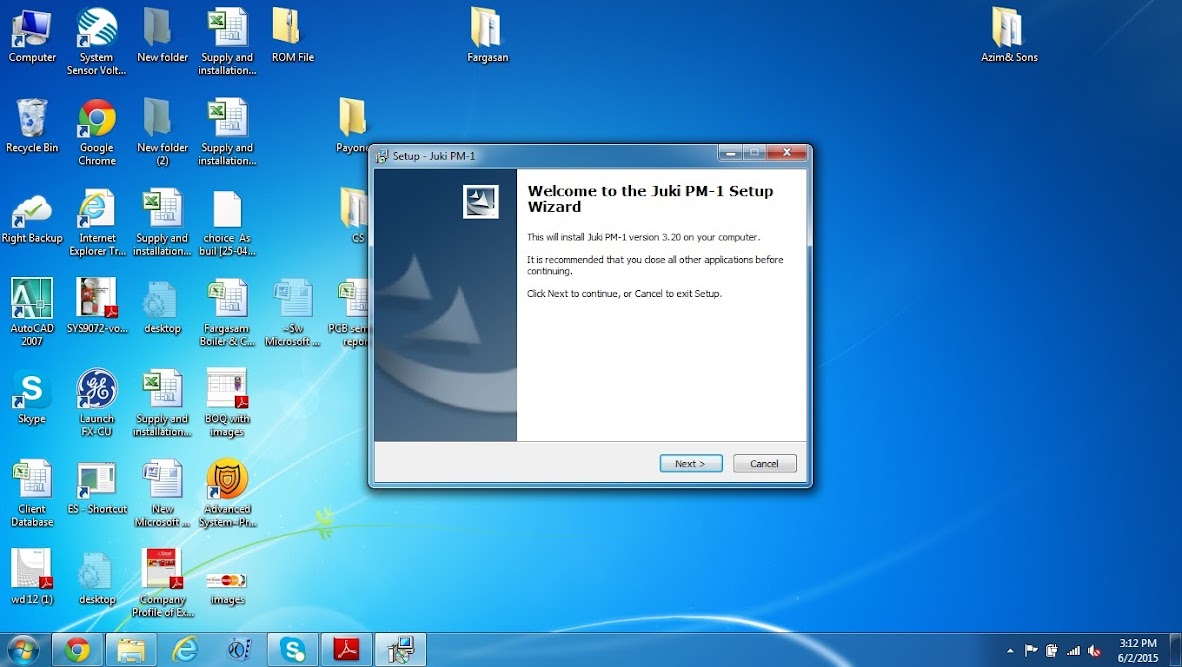Select the Recycle Bin icon

32,126
